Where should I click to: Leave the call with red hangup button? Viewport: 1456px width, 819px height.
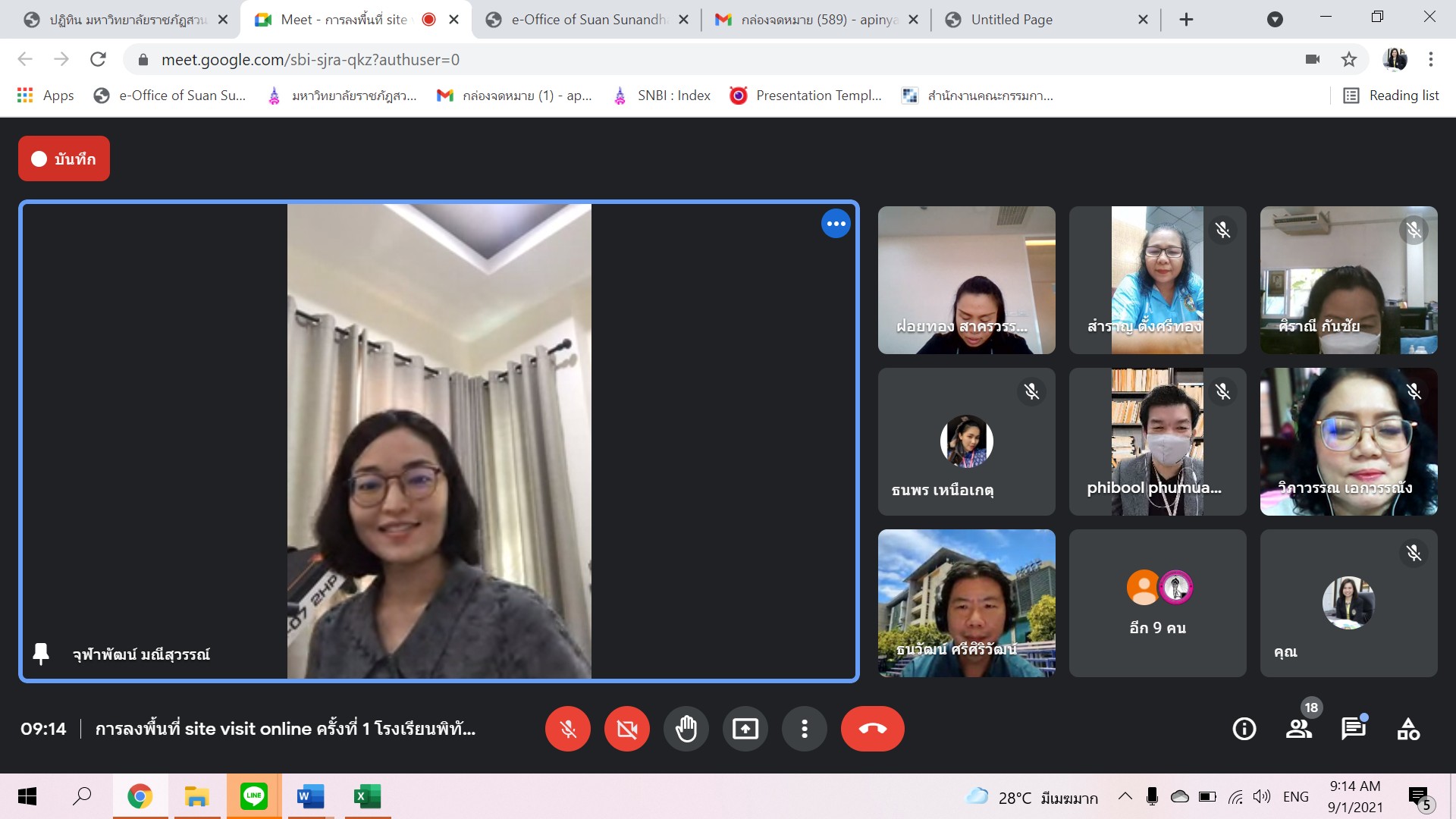pyautogui.click(x=872, y=729)
